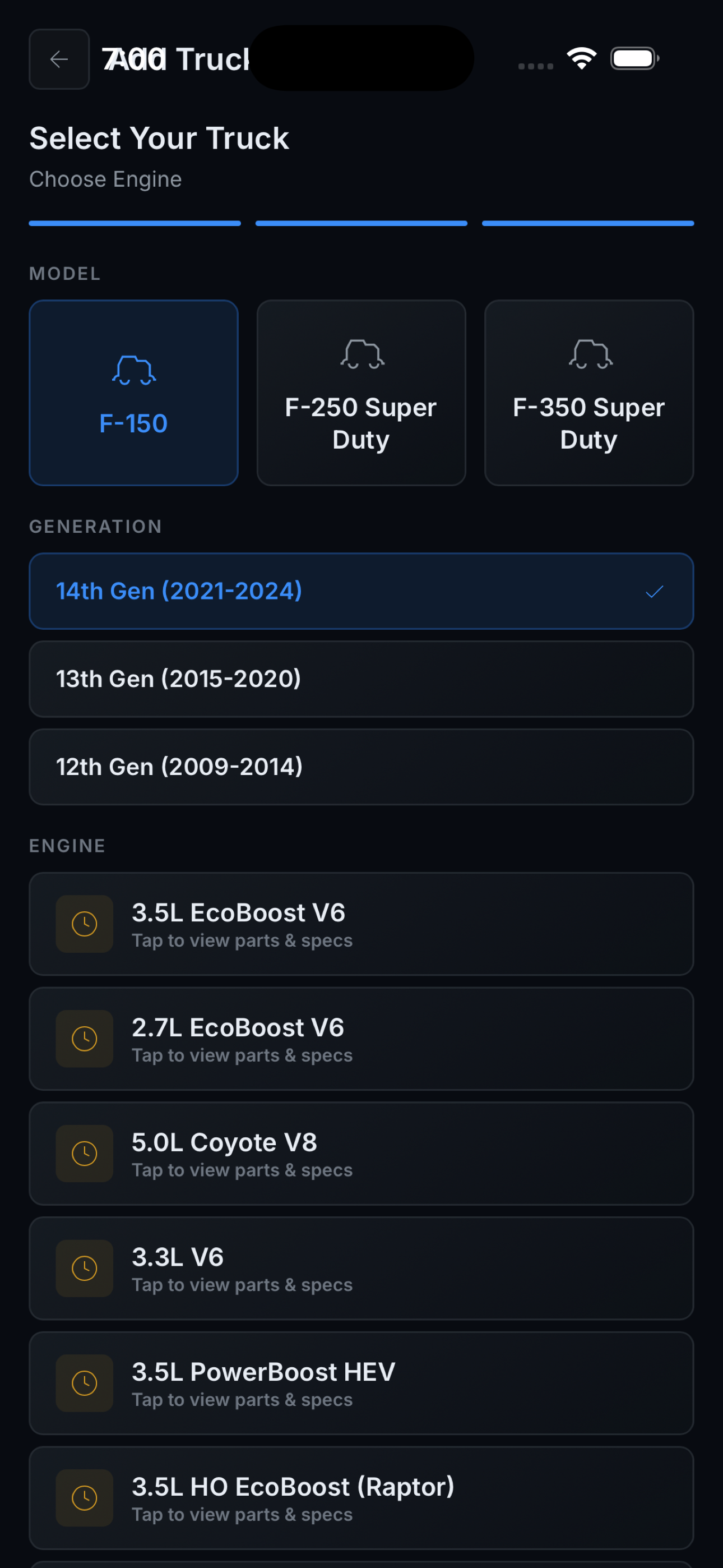
Task: Tap clock icon beside 3.5L PowerBoost HEV
Action: [x=85, y=1383]
